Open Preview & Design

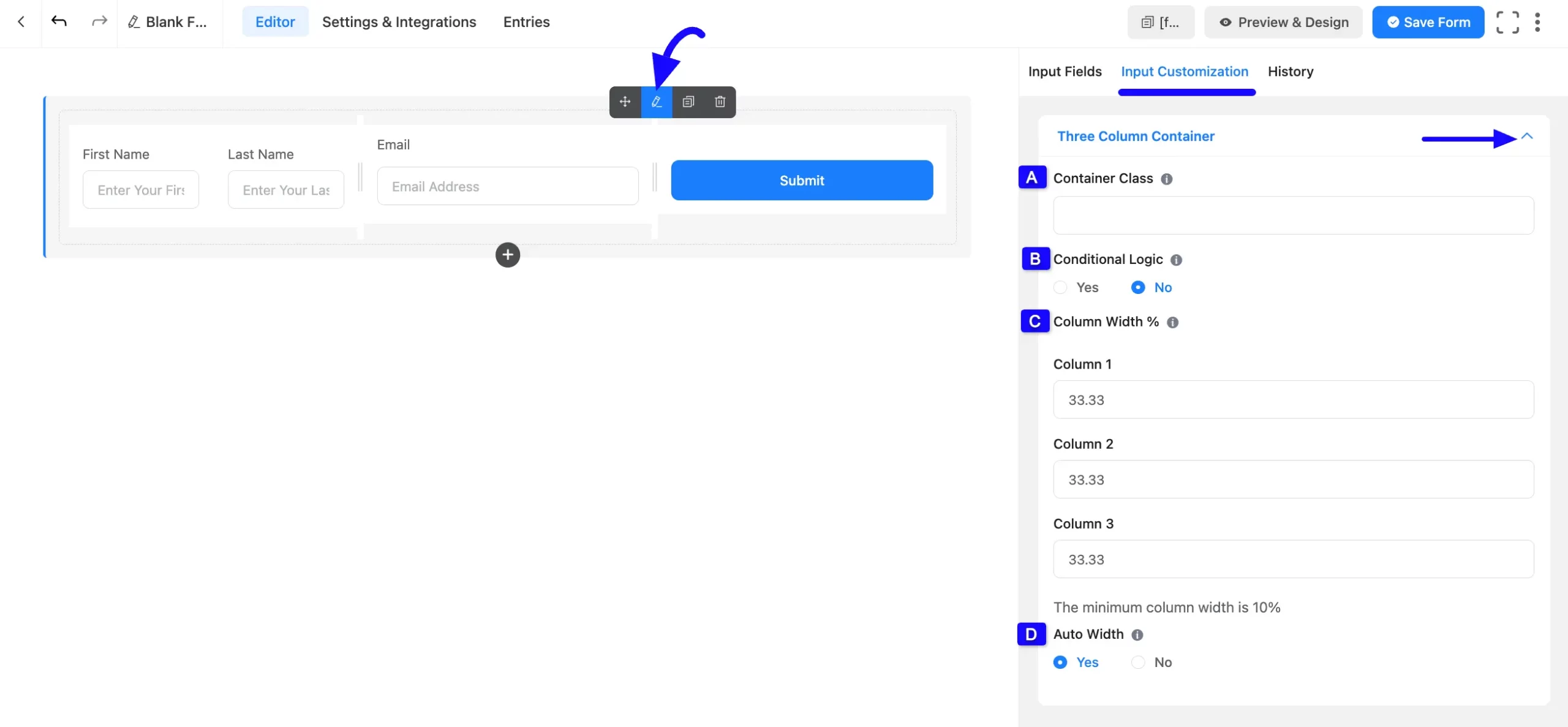pyautogui.click(x=1283, y=23)
